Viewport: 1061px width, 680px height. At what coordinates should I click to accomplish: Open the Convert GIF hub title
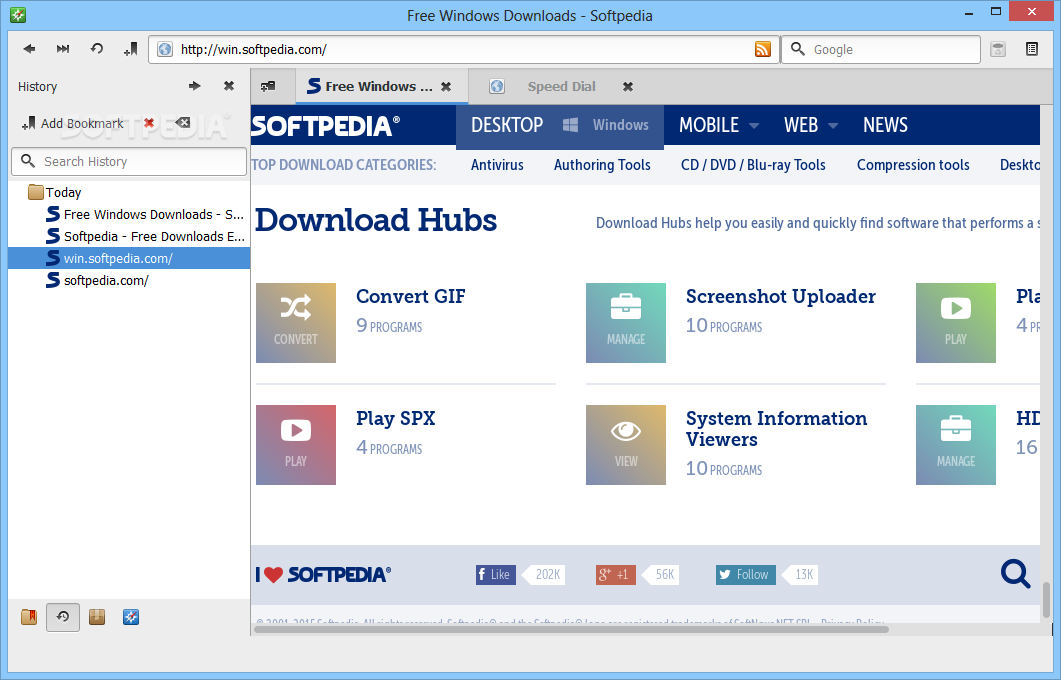click(411, 296)
